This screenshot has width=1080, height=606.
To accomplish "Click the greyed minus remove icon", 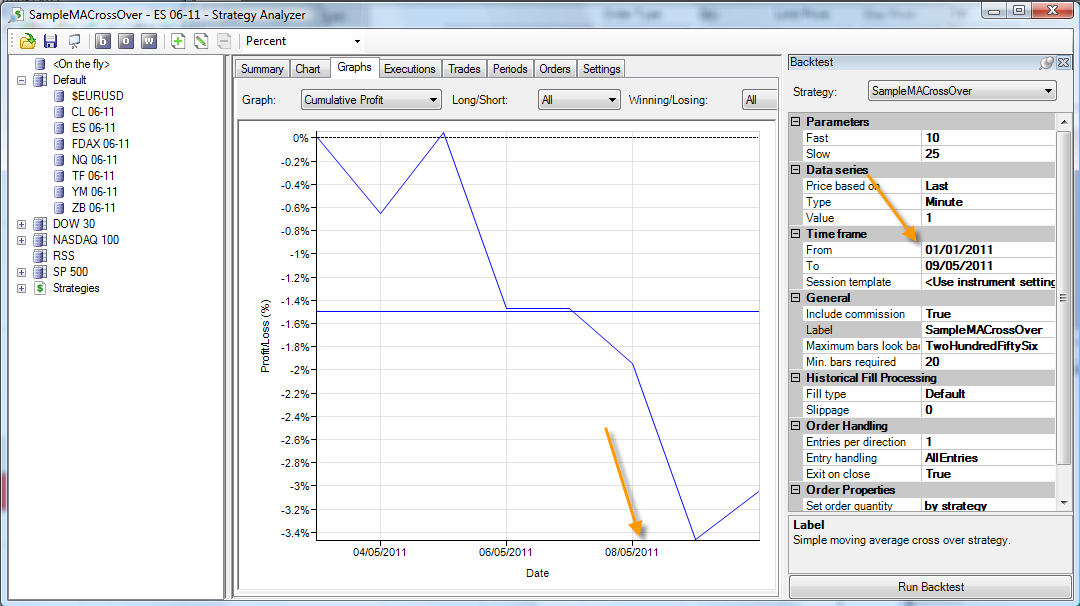I will [224, 41].
